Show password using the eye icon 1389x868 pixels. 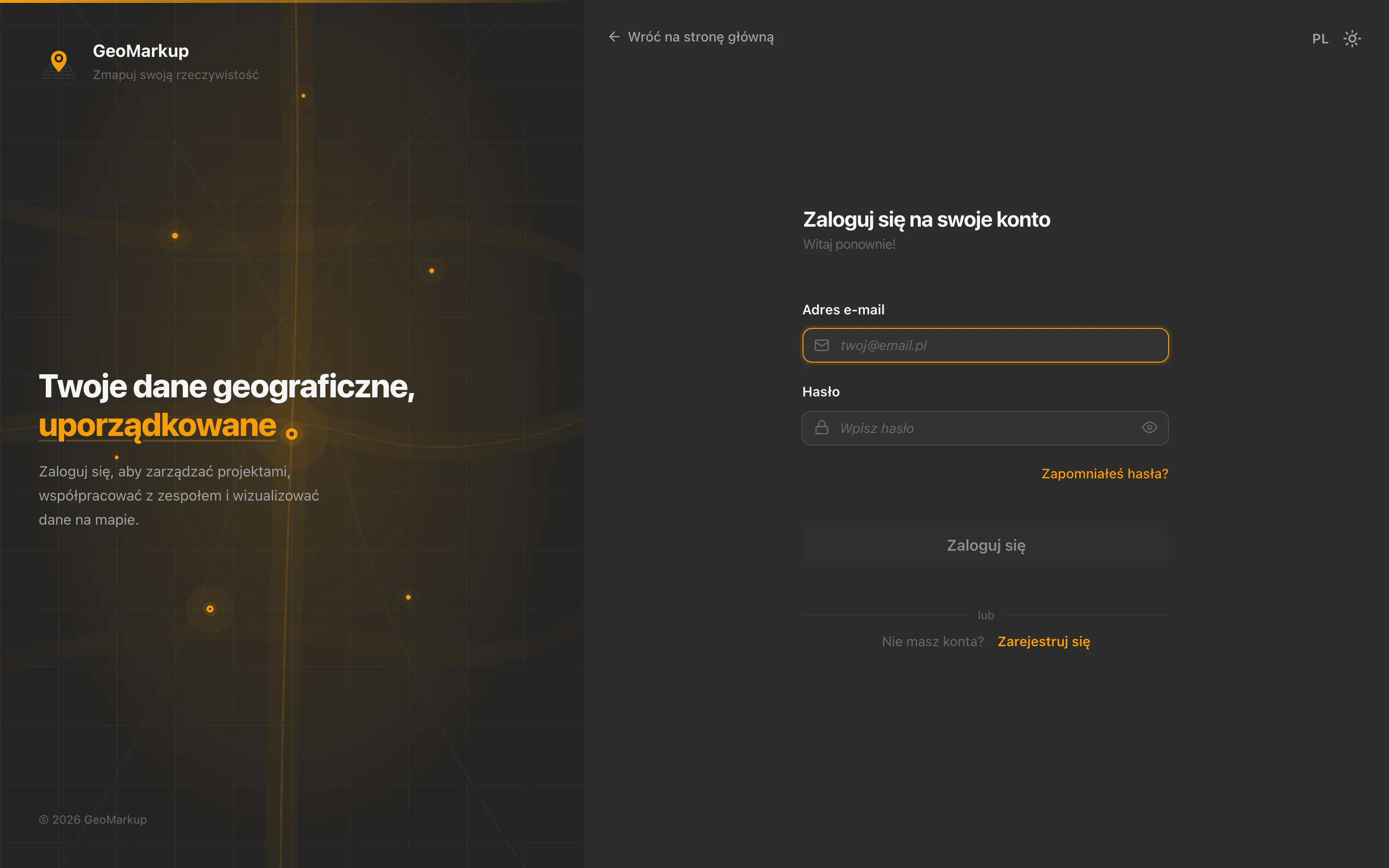(1150, 427)
